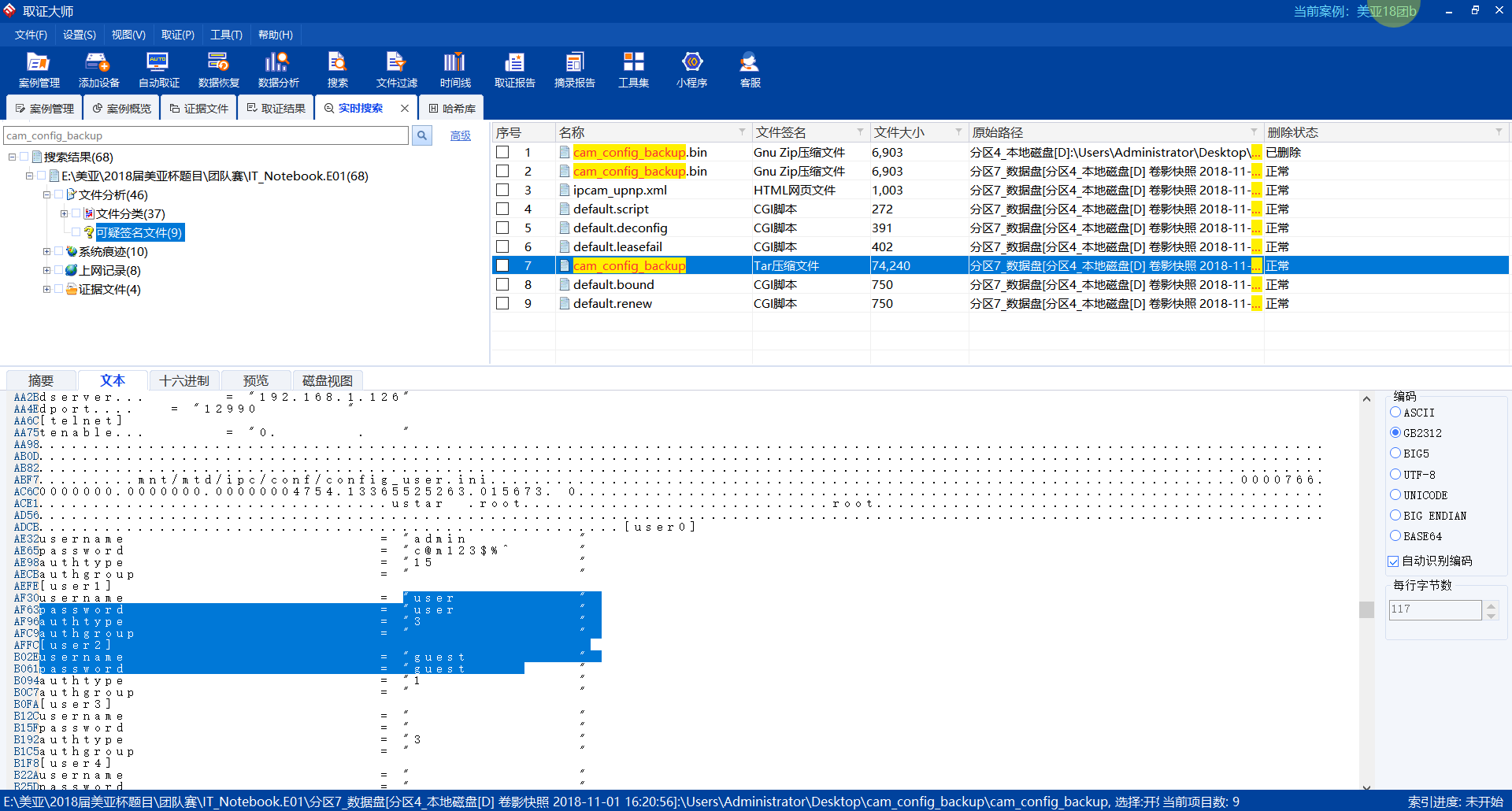Select UTF-8 encoding radio button
The height and width of the screenshot is (811, 1512).
[1395, 474]
